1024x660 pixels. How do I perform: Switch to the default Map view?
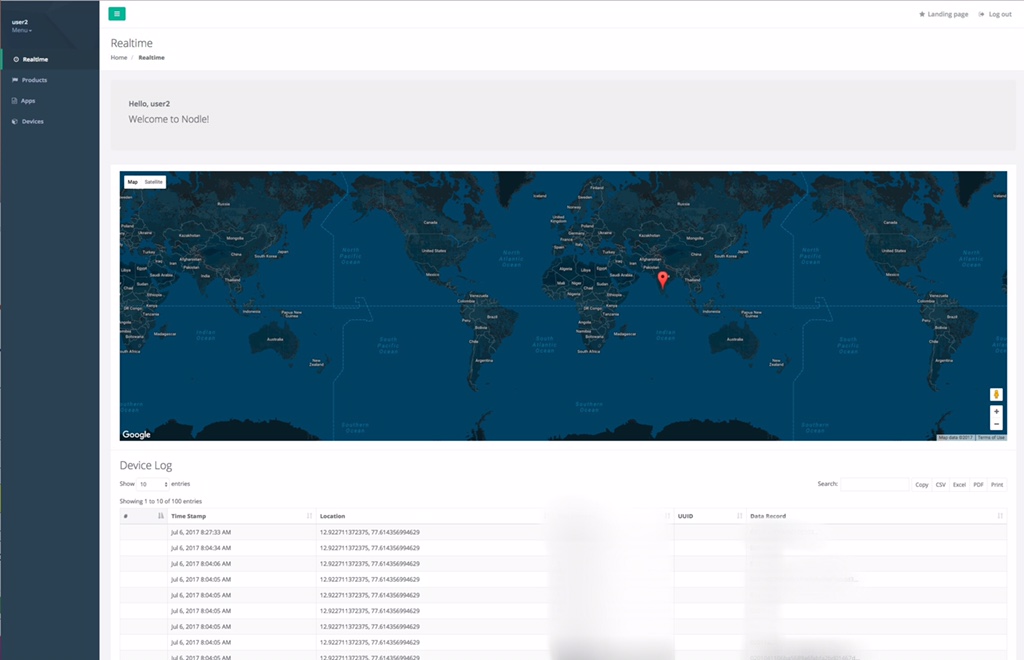point(132,182)
